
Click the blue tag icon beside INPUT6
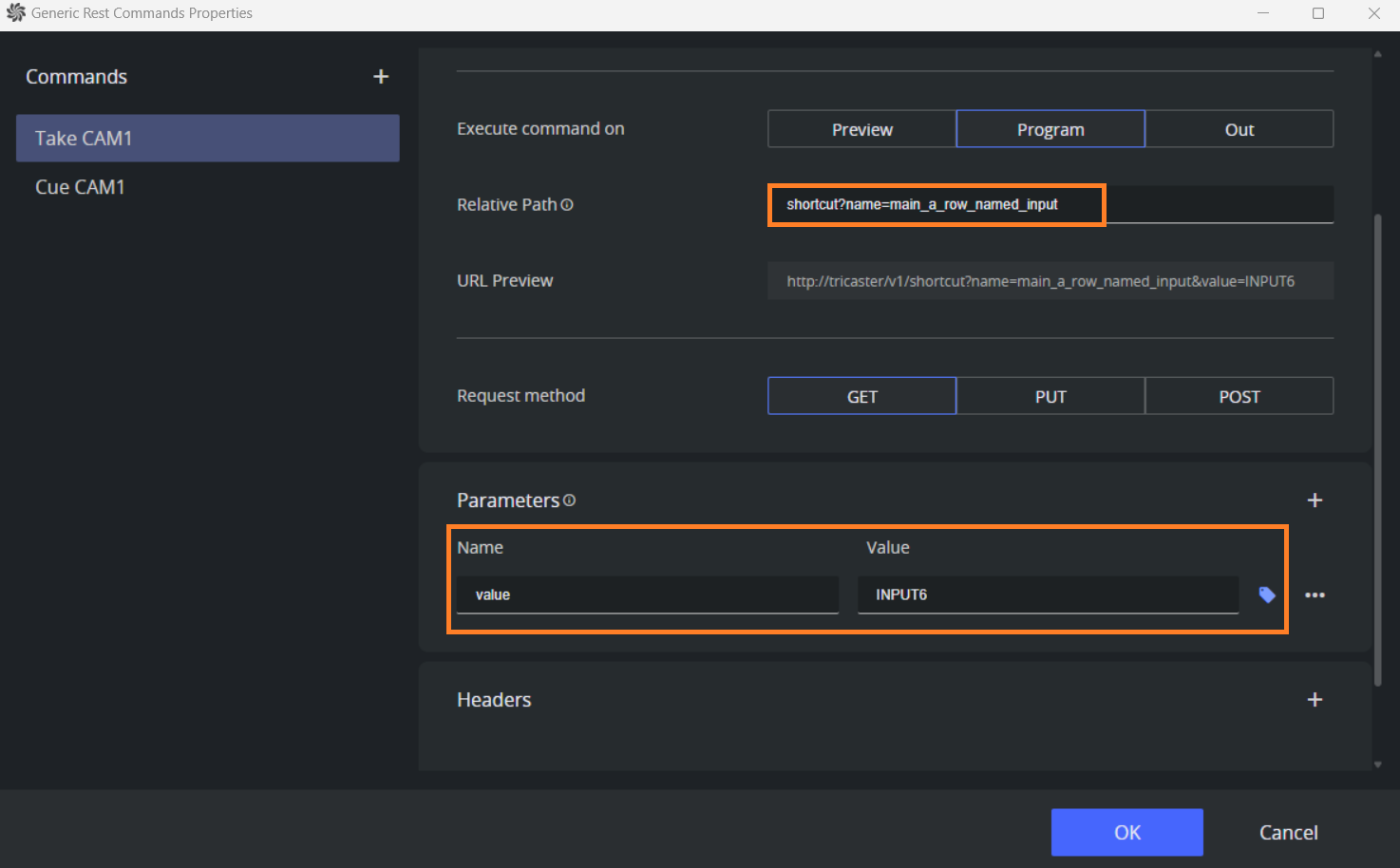(1267, 594)
